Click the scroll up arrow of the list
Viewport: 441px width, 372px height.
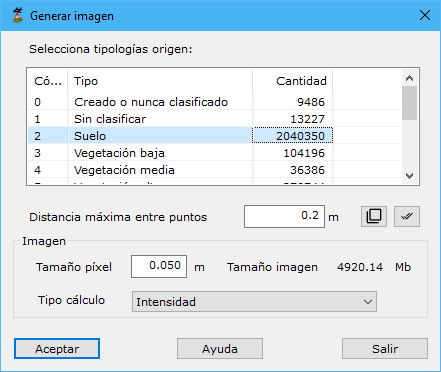410,78
